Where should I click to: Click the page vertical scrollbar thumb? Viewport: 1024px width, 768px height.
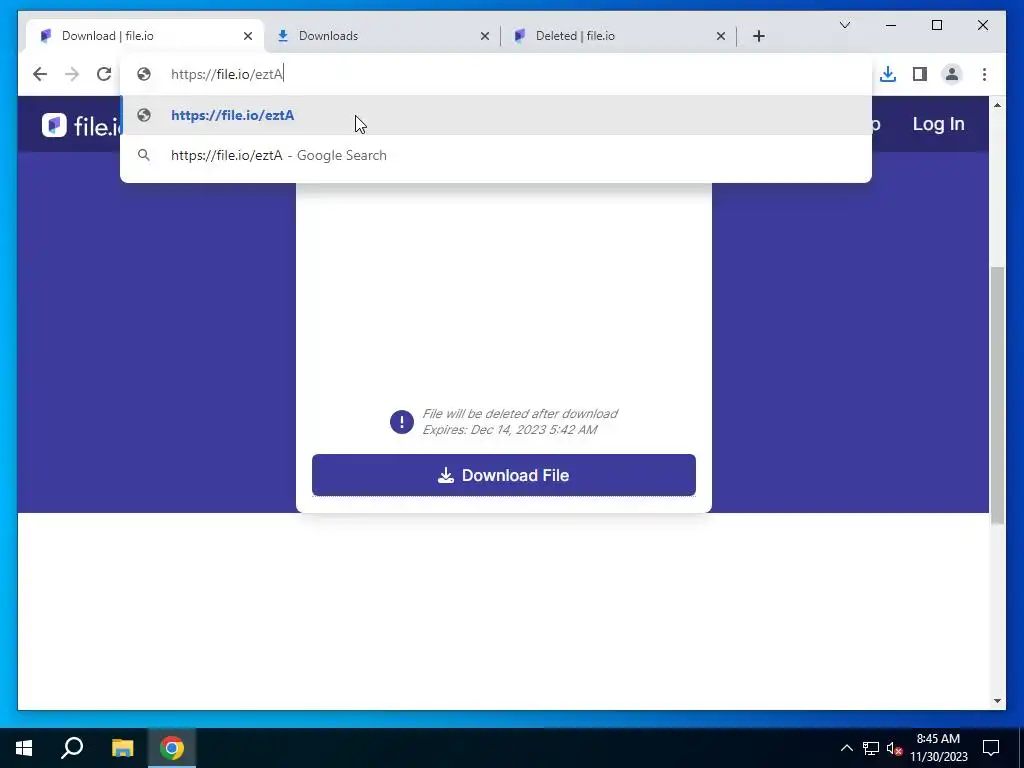[997, 394]
